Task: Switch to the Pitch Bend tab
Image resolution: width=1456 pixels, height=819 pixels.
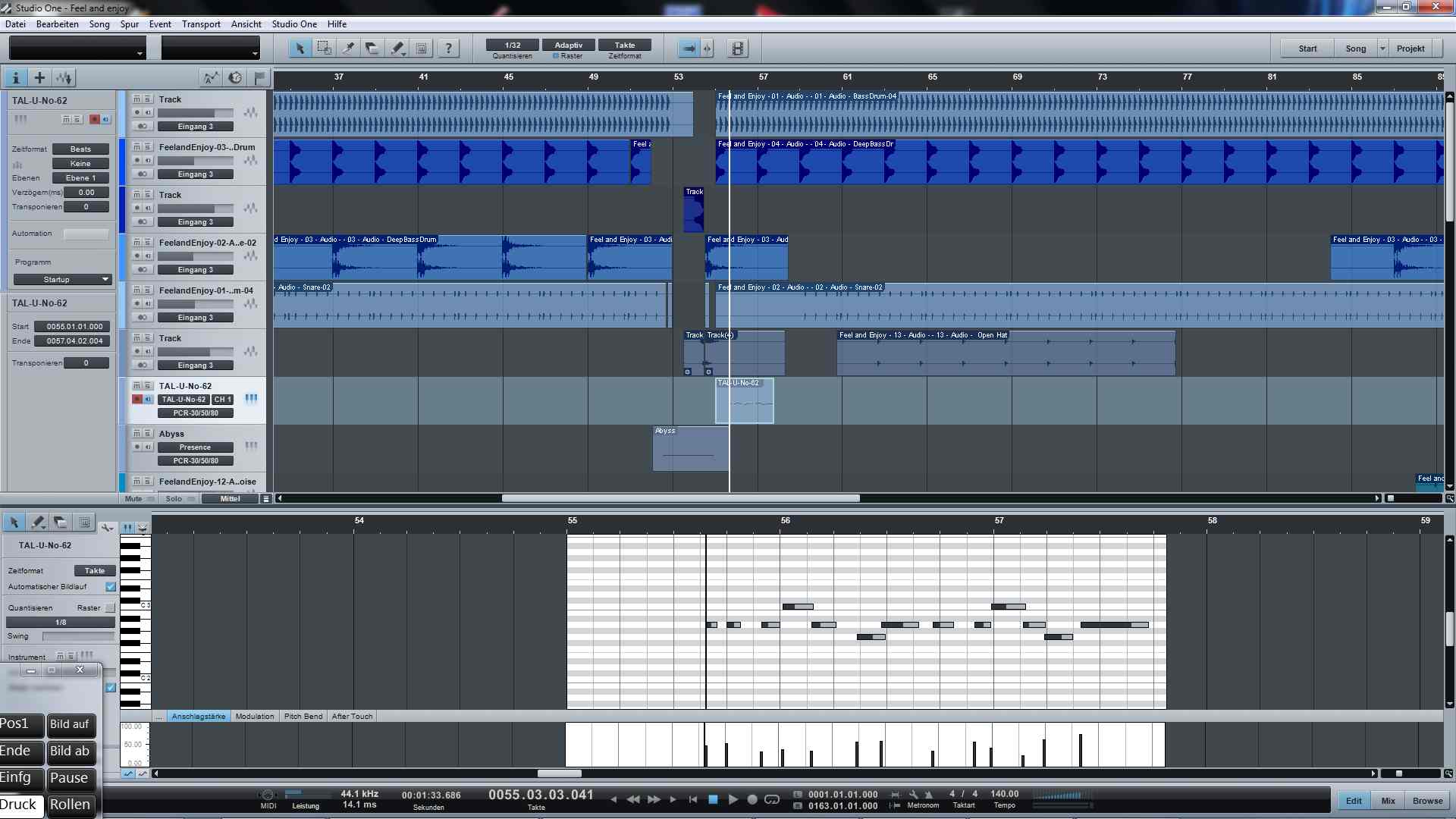Action: click(303, 717)
